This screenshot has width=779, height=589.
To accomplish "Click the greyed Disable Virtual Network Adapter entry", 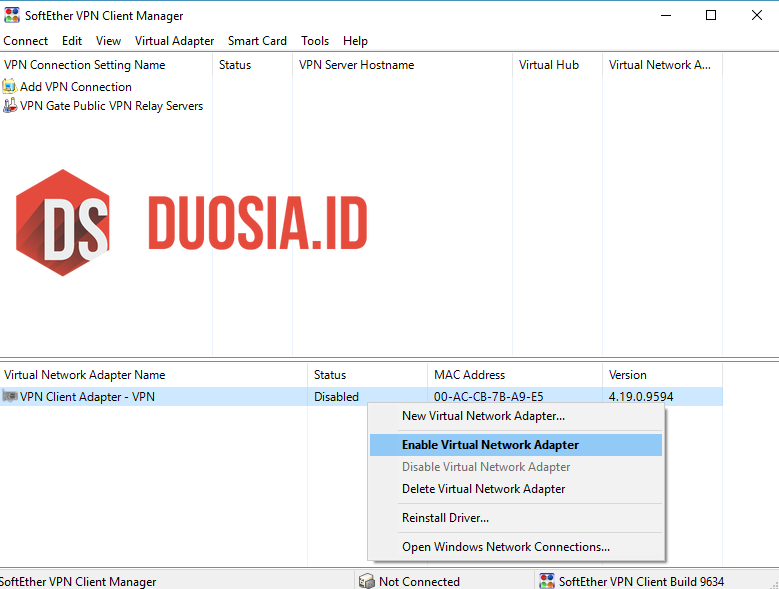I will [x=516, y=467].
